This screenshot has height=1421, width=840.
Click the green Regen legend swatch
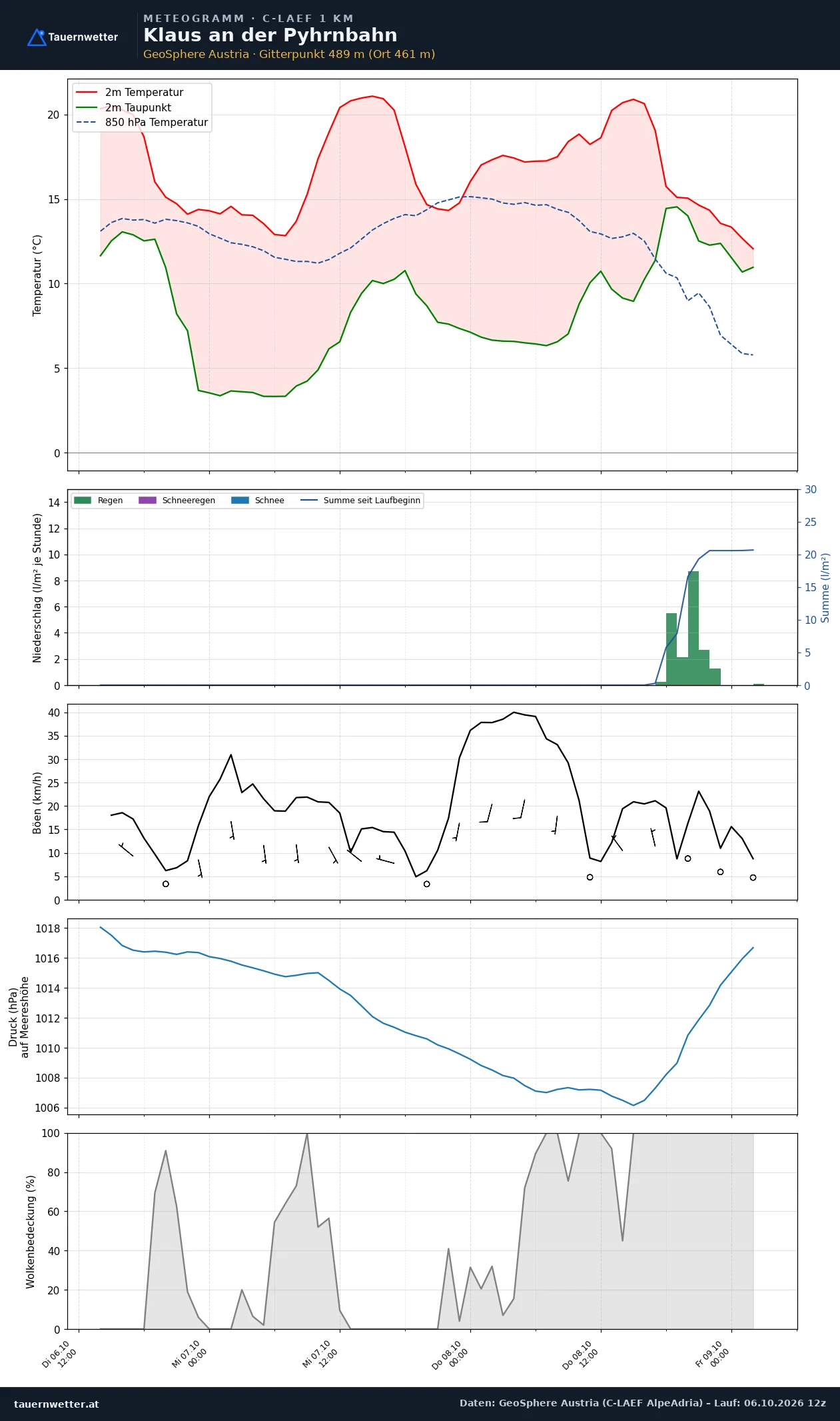(x=83, y=501)
